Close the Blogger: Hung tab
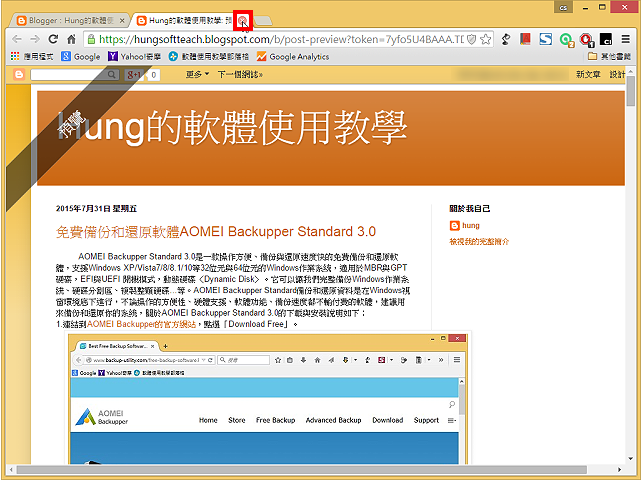The height and width of the screenshot is (484, 644). point(122,20)
